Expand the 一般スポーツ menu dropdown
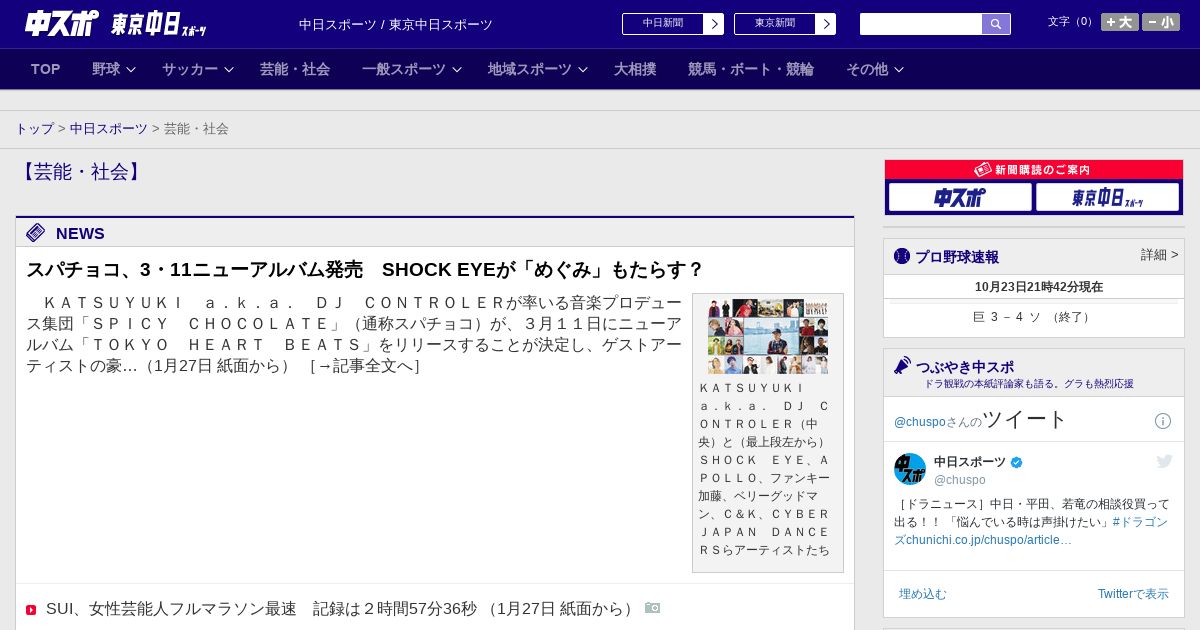This screenshot has width=1200, height=630. coord(412,69)
